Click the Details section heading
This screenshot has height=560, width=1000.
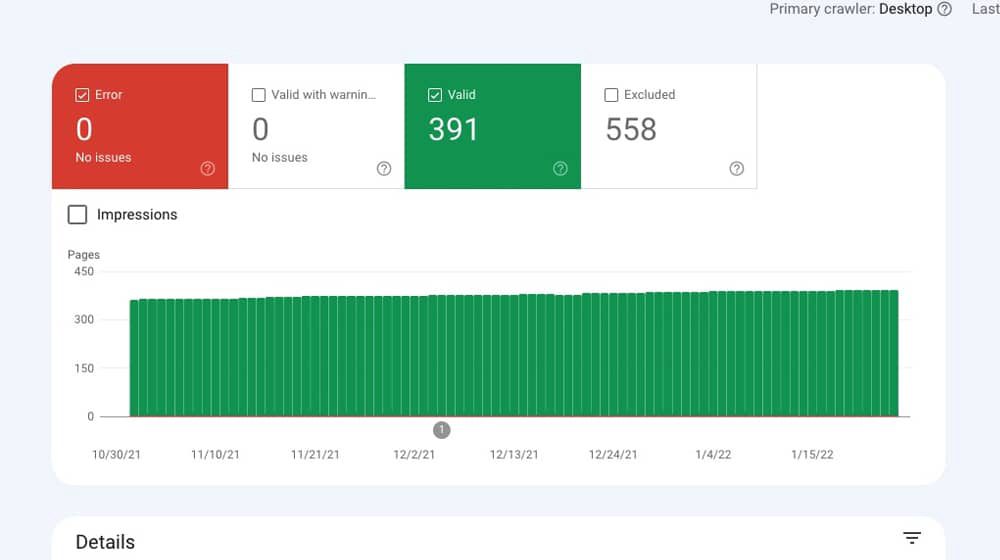click(105, 542)
